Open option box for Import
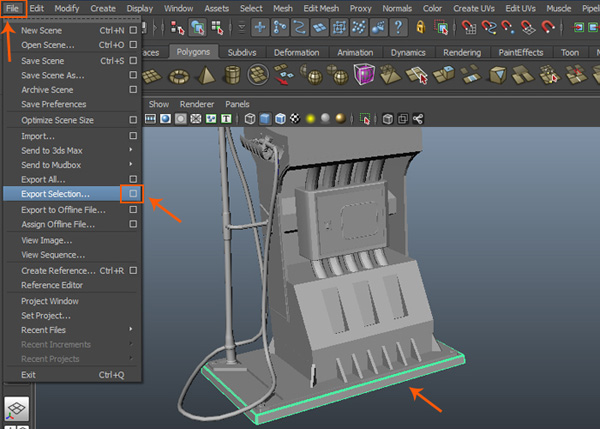 [x=133, y=136]
